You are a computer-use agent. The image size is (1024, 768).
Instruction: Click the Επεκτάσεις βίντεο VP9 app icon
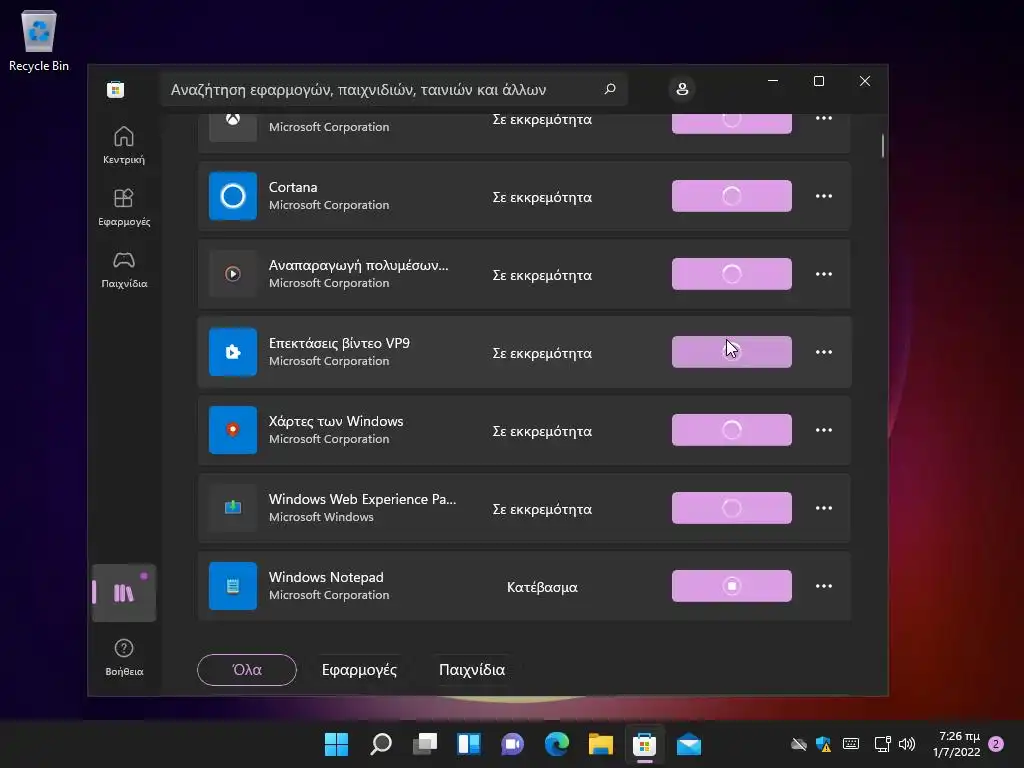tap(232, 352)
